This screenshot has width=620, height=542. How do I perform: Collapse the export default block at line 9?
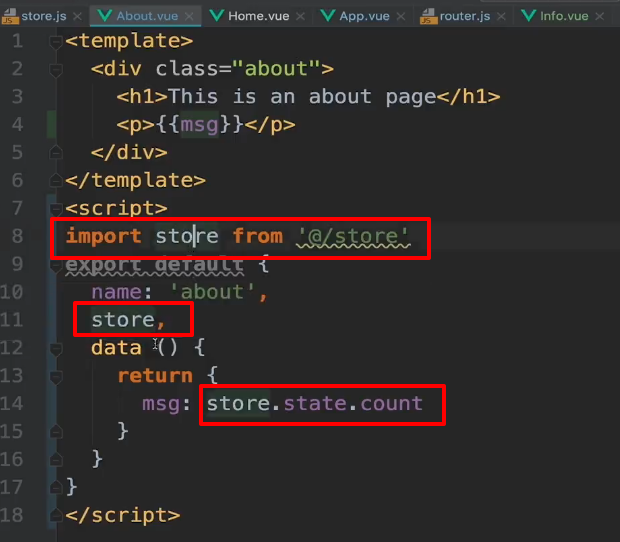[x=56, y=265]
